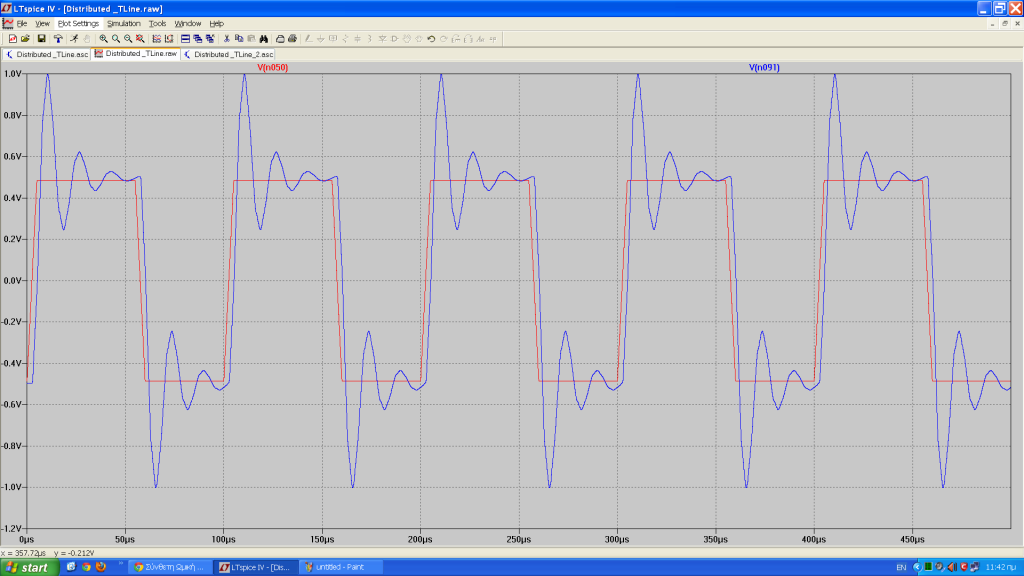Click the Zoom In magnifier icon

[x=104, y=38]
